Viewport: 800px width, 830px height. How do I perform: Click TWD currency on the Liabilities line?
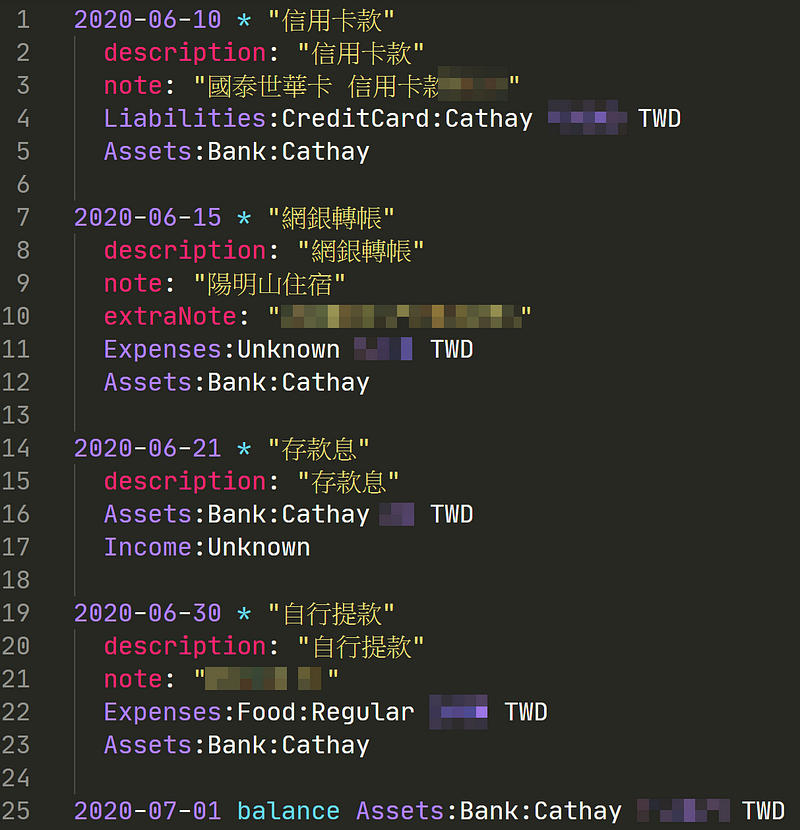pyautogui.click(x=659, y=119)
